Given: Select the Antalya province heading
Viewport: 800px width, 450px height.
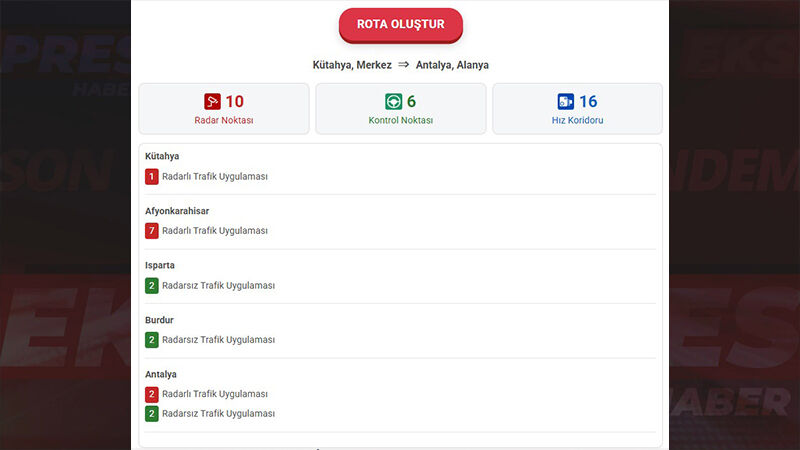Looking at the screenshot, I should [x=161, y=374].
